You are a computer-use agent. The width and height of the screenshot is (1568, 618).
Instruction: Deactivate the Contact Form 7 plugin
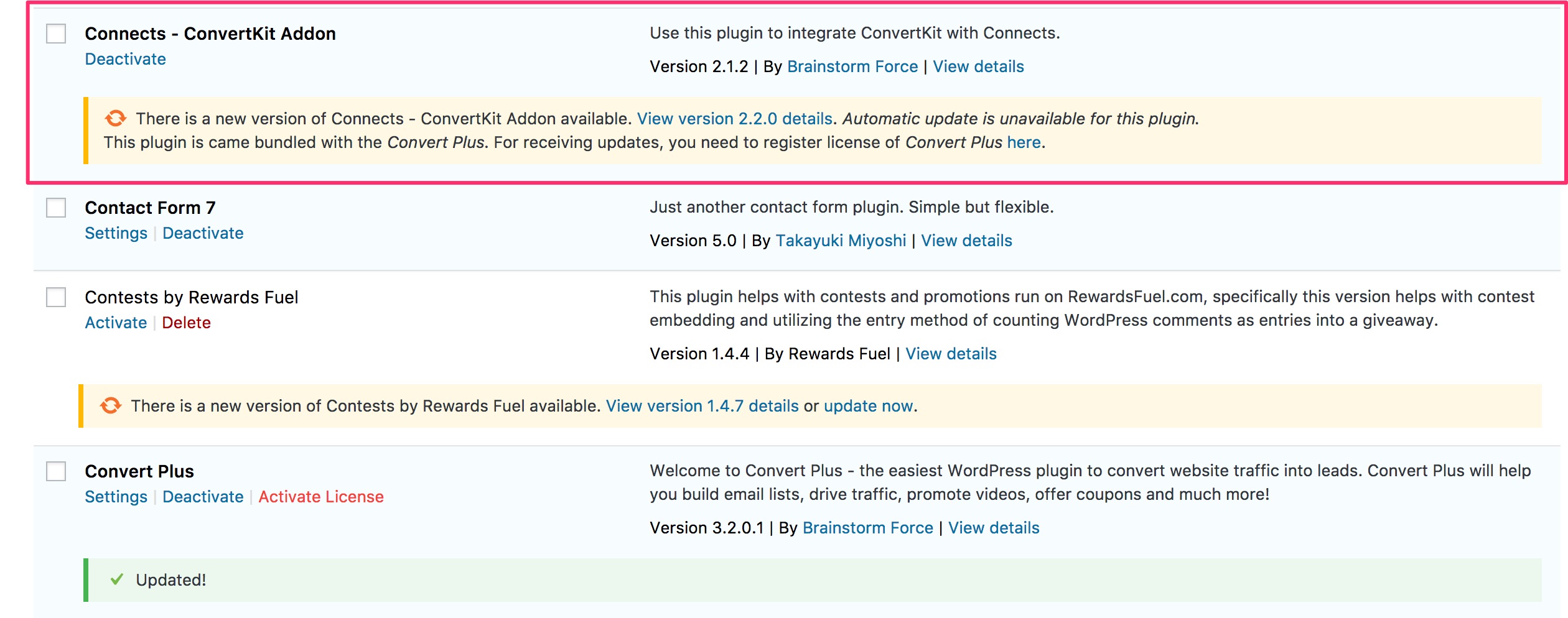[203, 233]
